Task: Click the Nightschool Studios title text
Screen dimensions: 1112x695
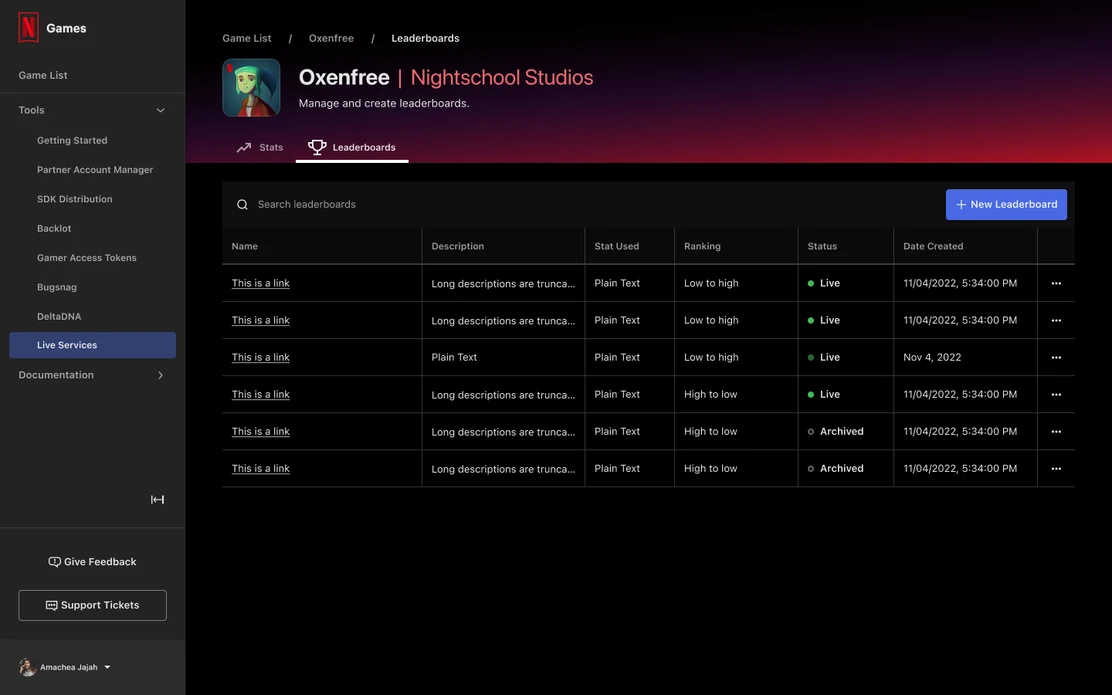Action: coord(501,77)
